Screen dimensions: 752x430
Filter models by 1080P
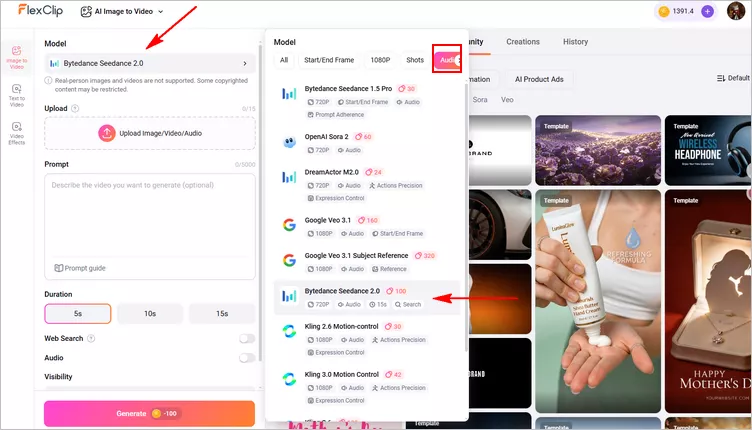click(x=380, y=60)
